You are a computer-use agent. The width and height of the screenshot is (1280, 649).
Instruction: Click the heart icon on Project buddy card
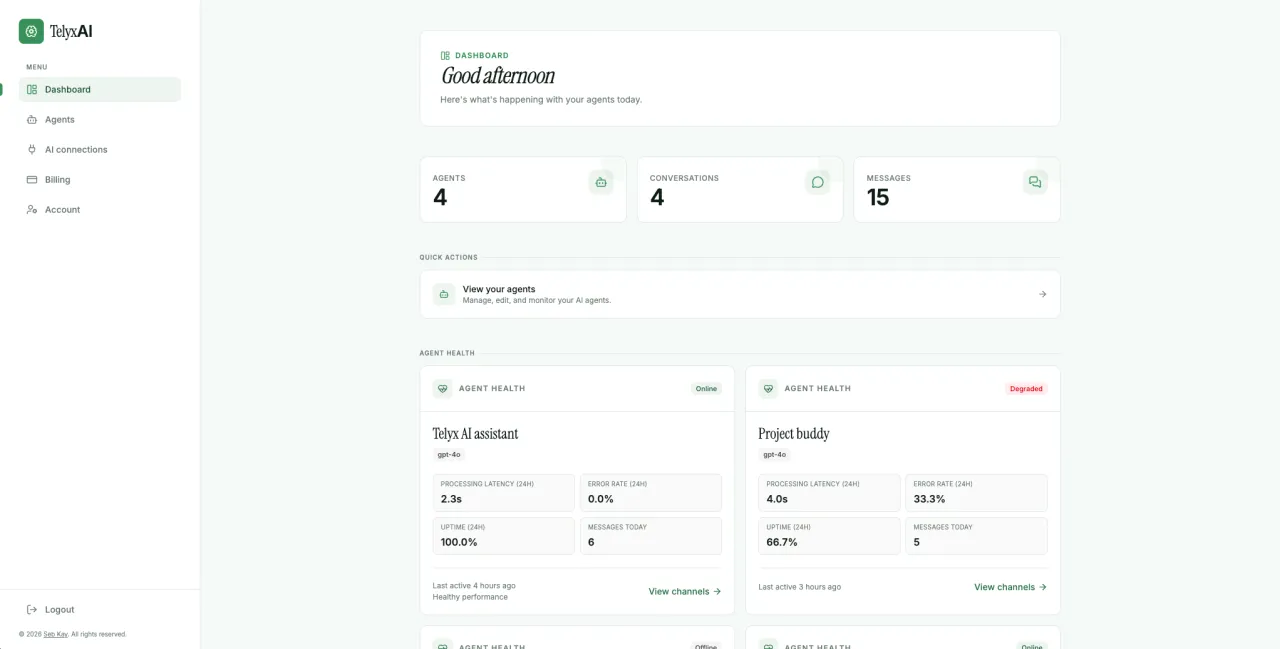[768, 388]
